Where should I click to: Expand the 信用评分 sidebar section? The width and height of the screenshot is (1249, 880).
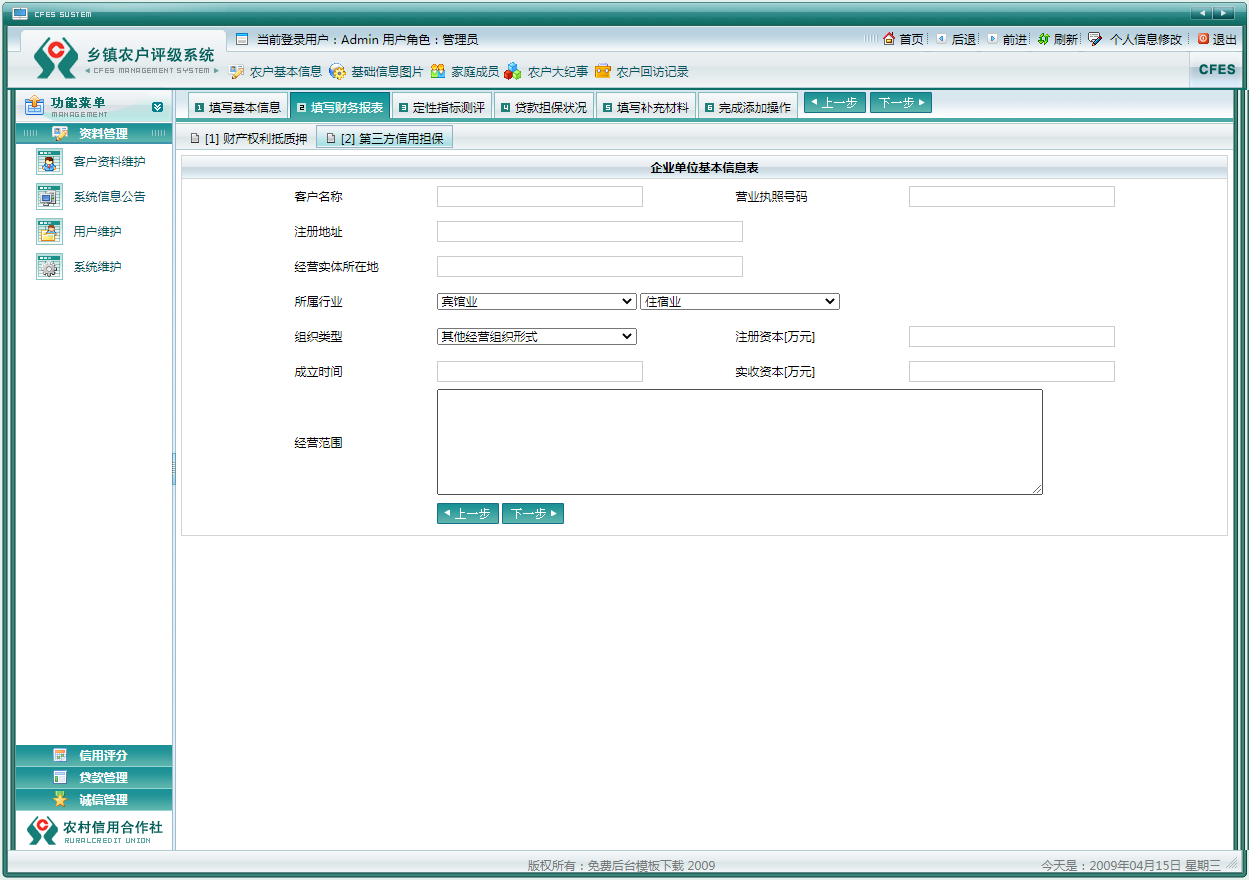[x=94, y=755]
